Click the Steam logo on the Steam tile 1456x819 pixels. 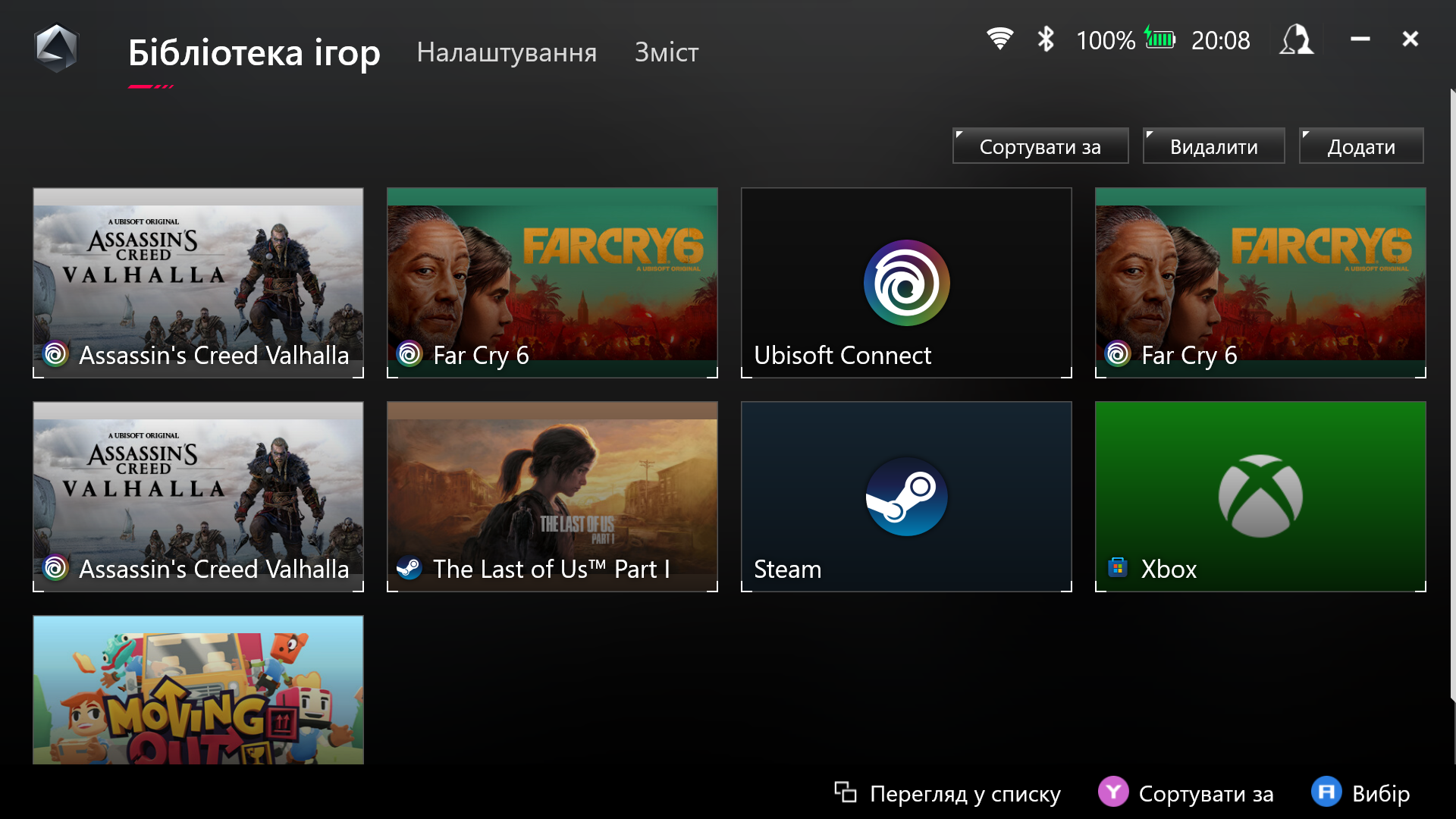pos(906,497)
